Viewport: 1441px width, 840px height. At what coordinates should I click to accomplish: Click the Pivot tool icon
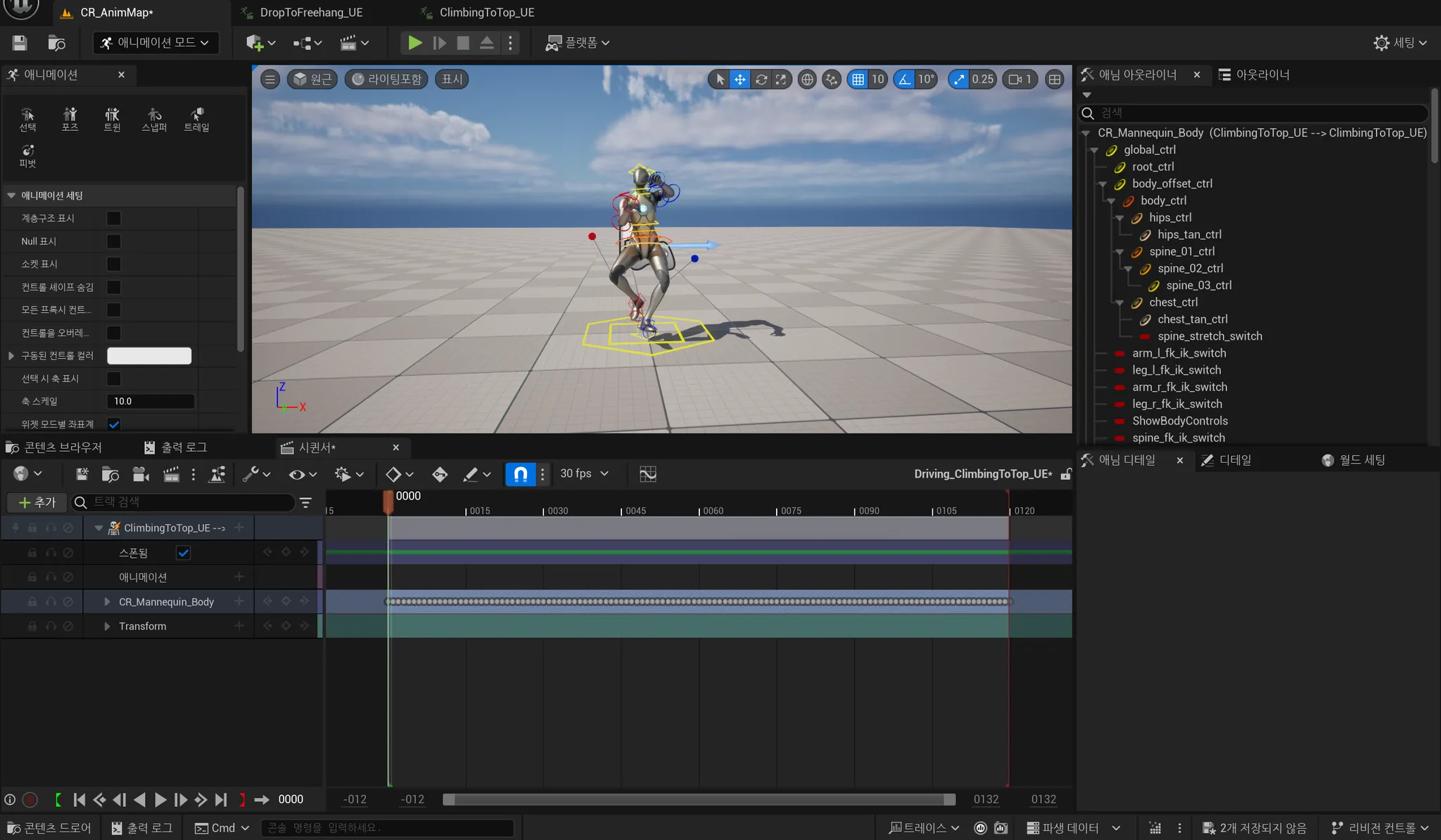coord(27,155)
